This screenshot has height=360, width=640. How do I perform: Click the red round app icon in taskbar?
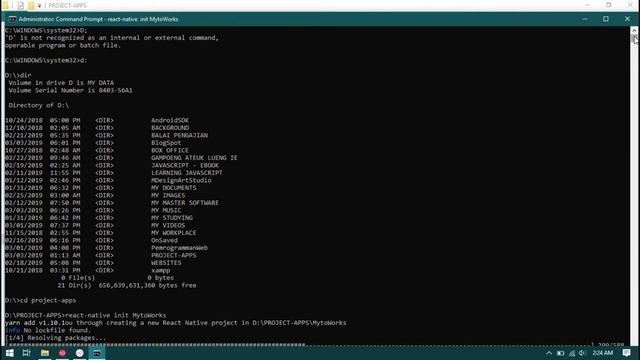(62, 353)
